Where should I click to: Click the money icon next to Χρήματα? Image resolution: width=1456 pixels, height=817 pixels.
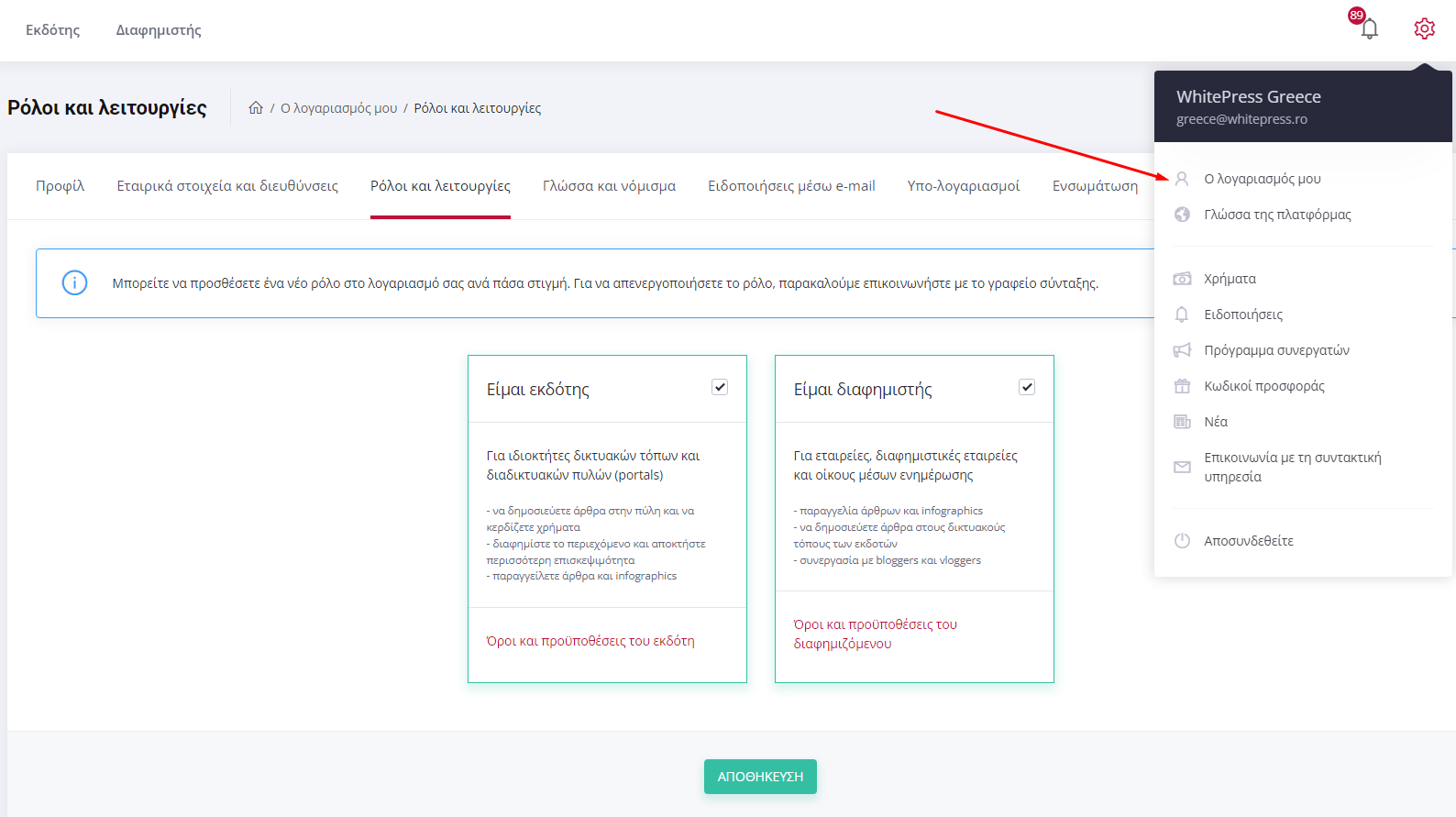pos(1182,279)
